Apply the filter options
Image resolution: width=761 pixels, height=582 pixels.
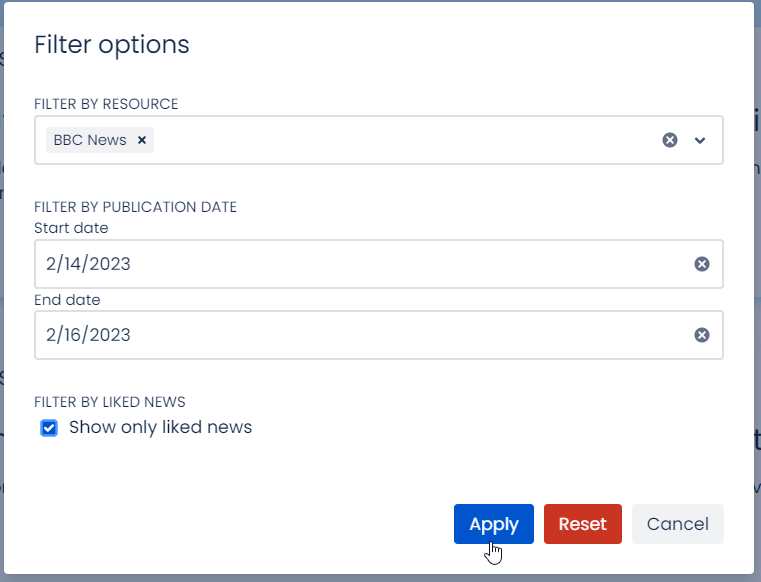pyautogui.click(x=493, y=524)
